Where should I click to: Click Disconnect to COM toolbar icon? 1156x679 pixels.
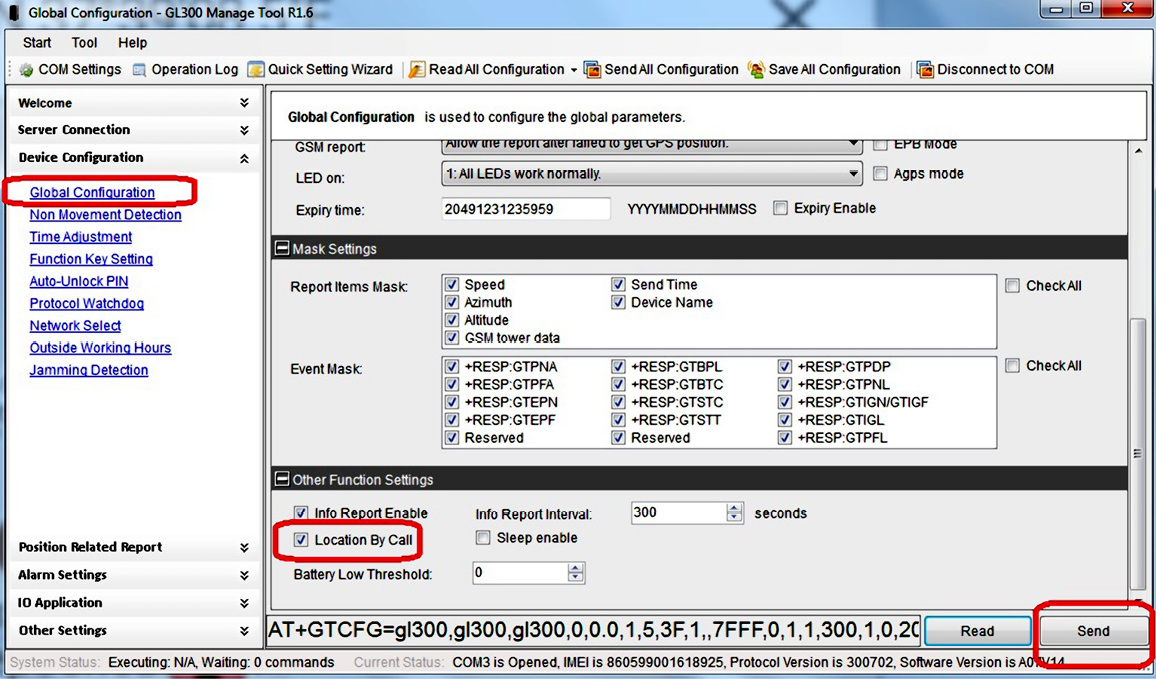tap(925, 69)
